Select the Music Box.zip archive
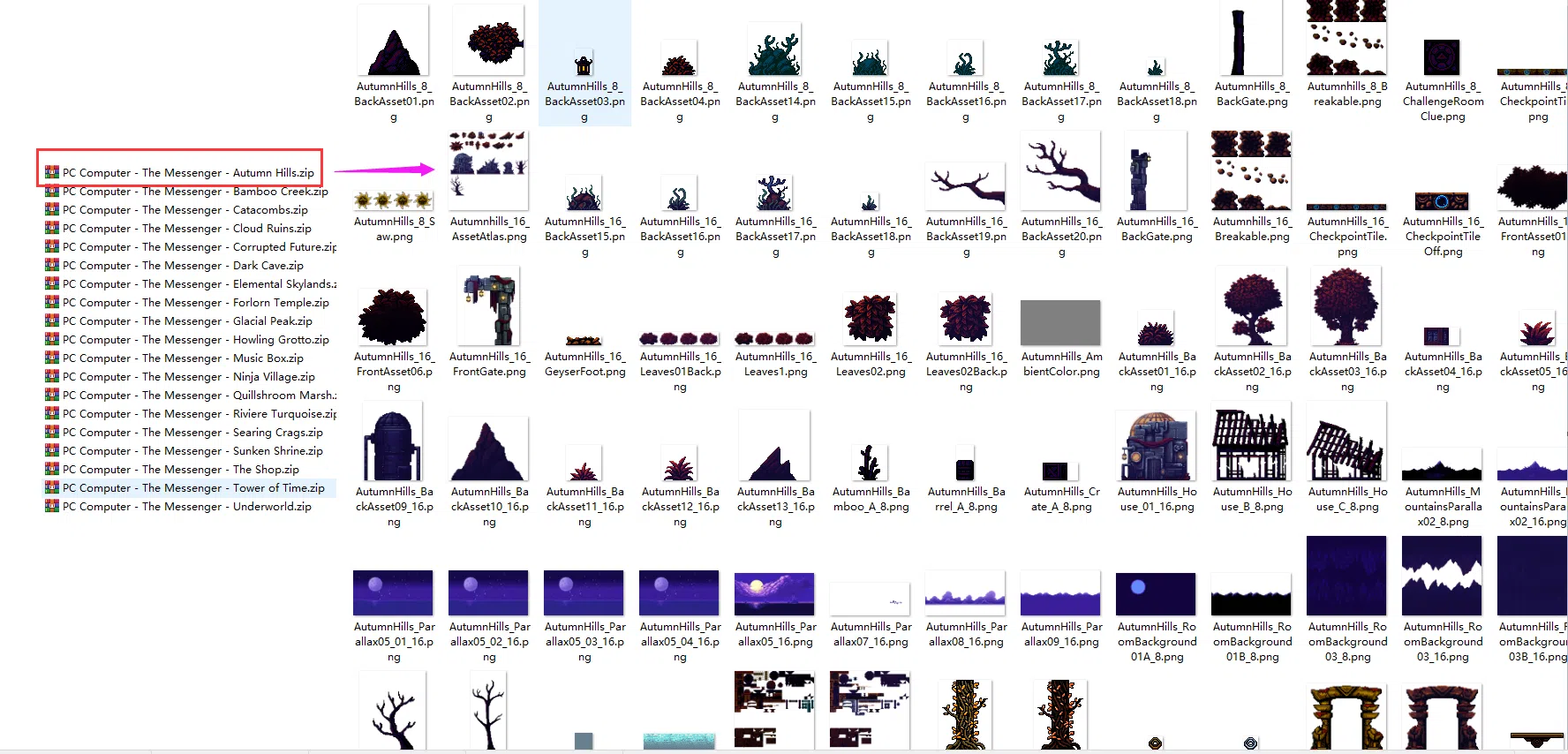1568x754 pixels. click(174, 358)
